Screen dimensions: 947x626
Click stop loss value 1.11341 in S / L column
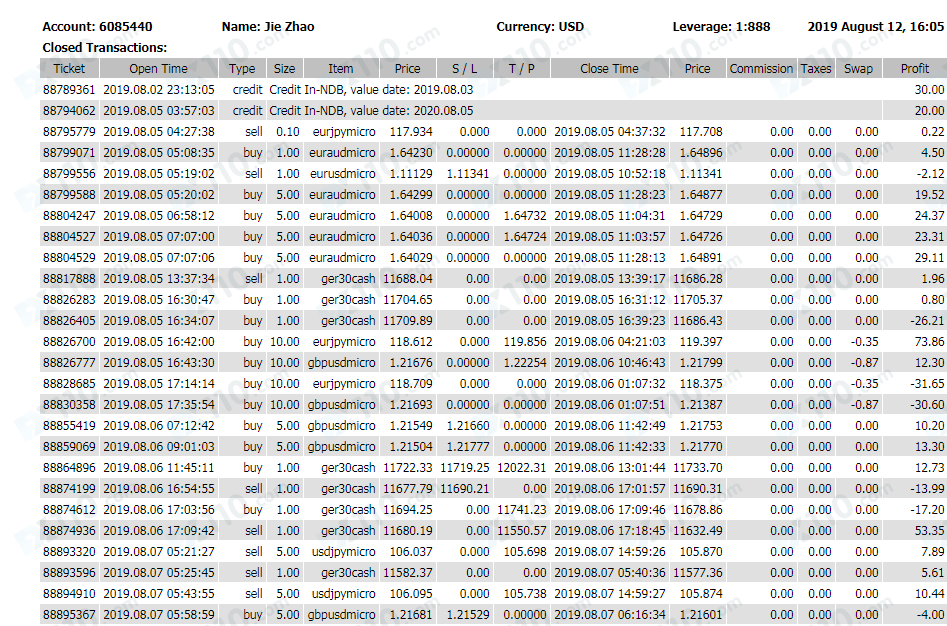467,174
